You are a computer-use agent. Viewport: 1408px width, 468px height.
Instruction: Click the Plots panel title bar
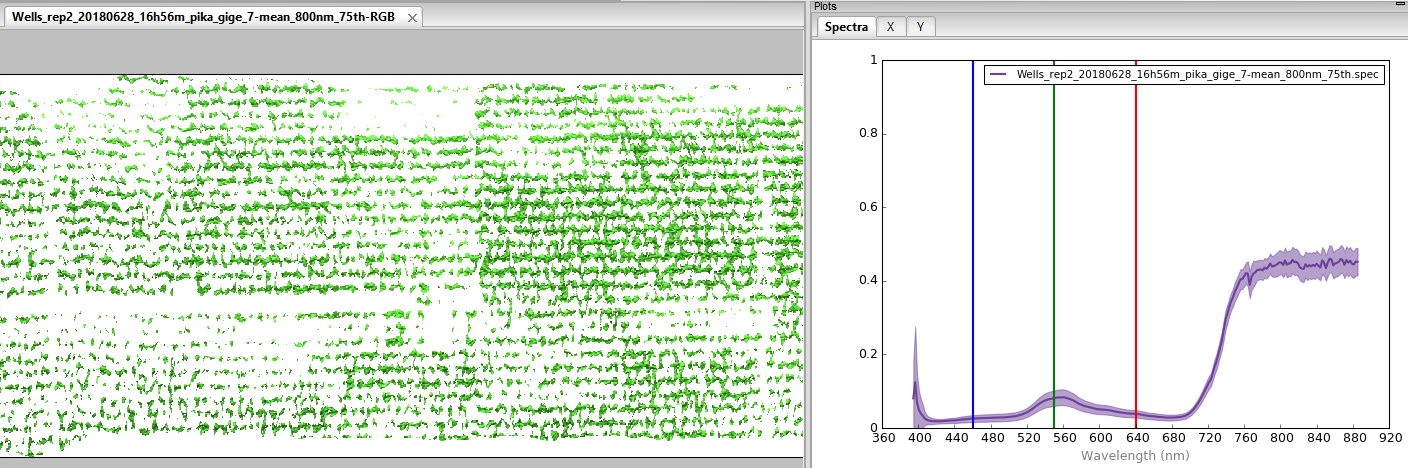coord(1100,6)
